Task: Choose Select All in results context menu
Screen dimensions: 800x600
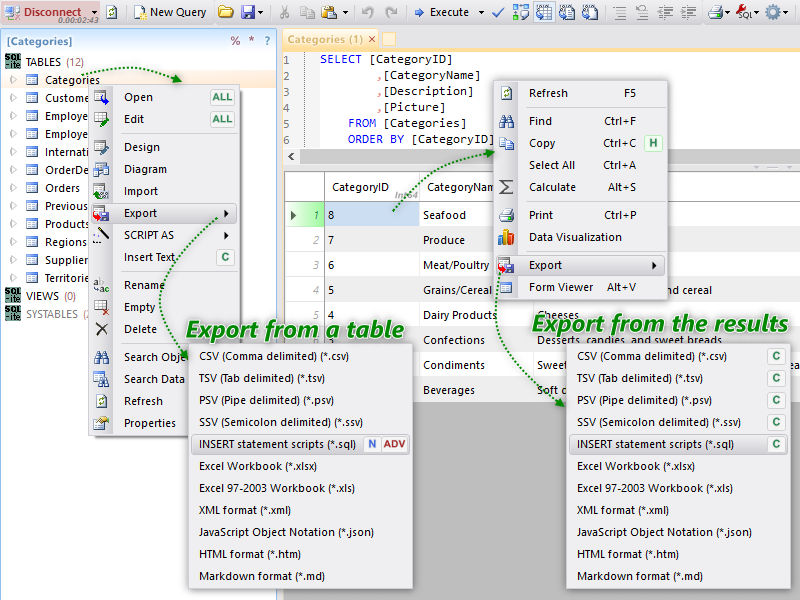Action: pos(581,165)
